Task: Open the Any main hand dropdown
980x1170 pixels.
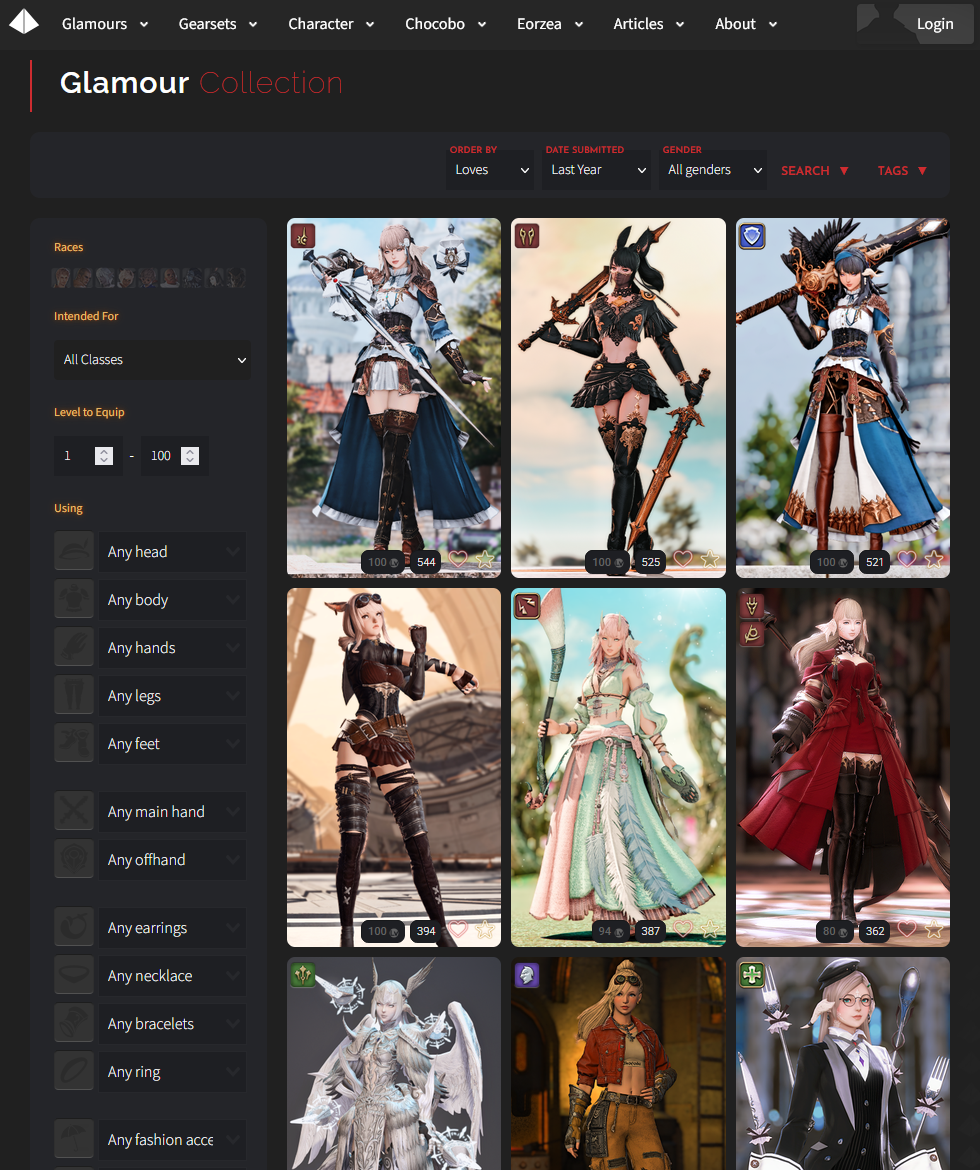Action: (x=172, y=811)
